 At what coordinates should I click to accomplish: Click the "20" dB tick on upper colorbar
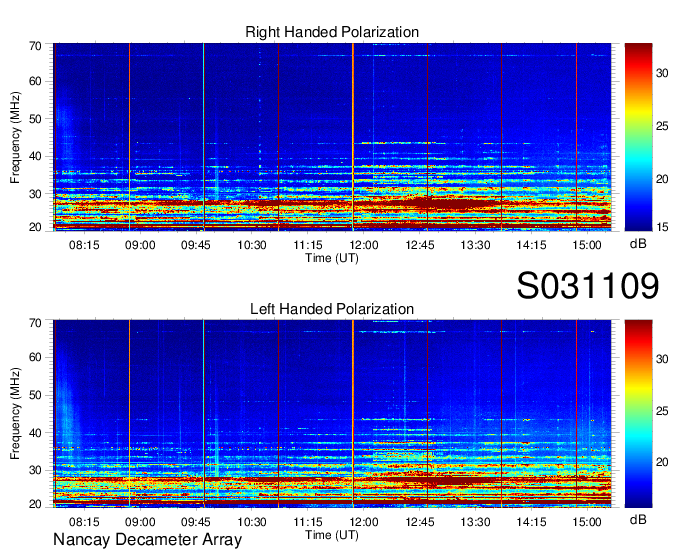pyautogui.click(x=662, y=179)
